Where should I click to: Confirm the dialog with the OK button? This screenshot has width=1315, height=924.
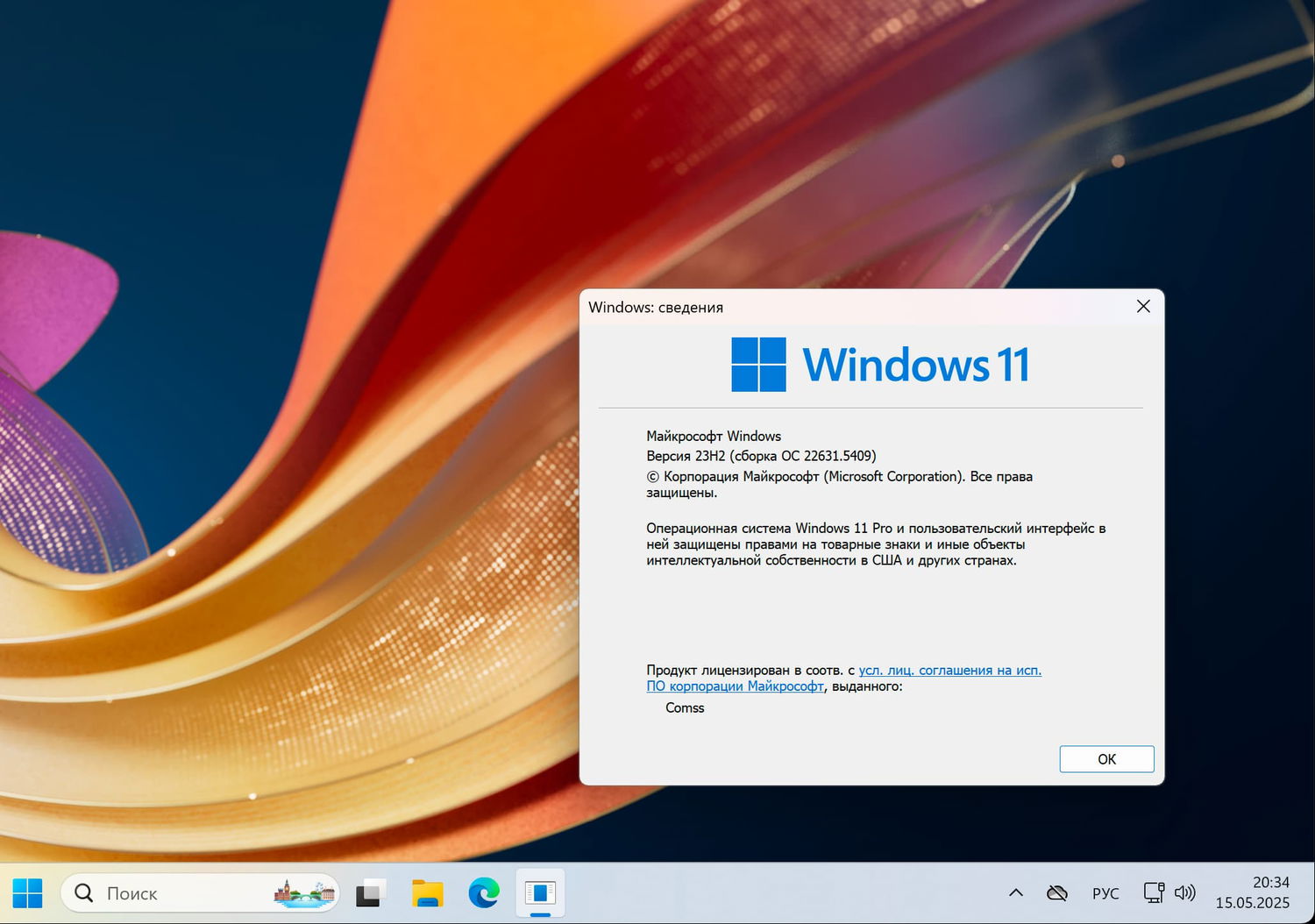coord(1106,759)
